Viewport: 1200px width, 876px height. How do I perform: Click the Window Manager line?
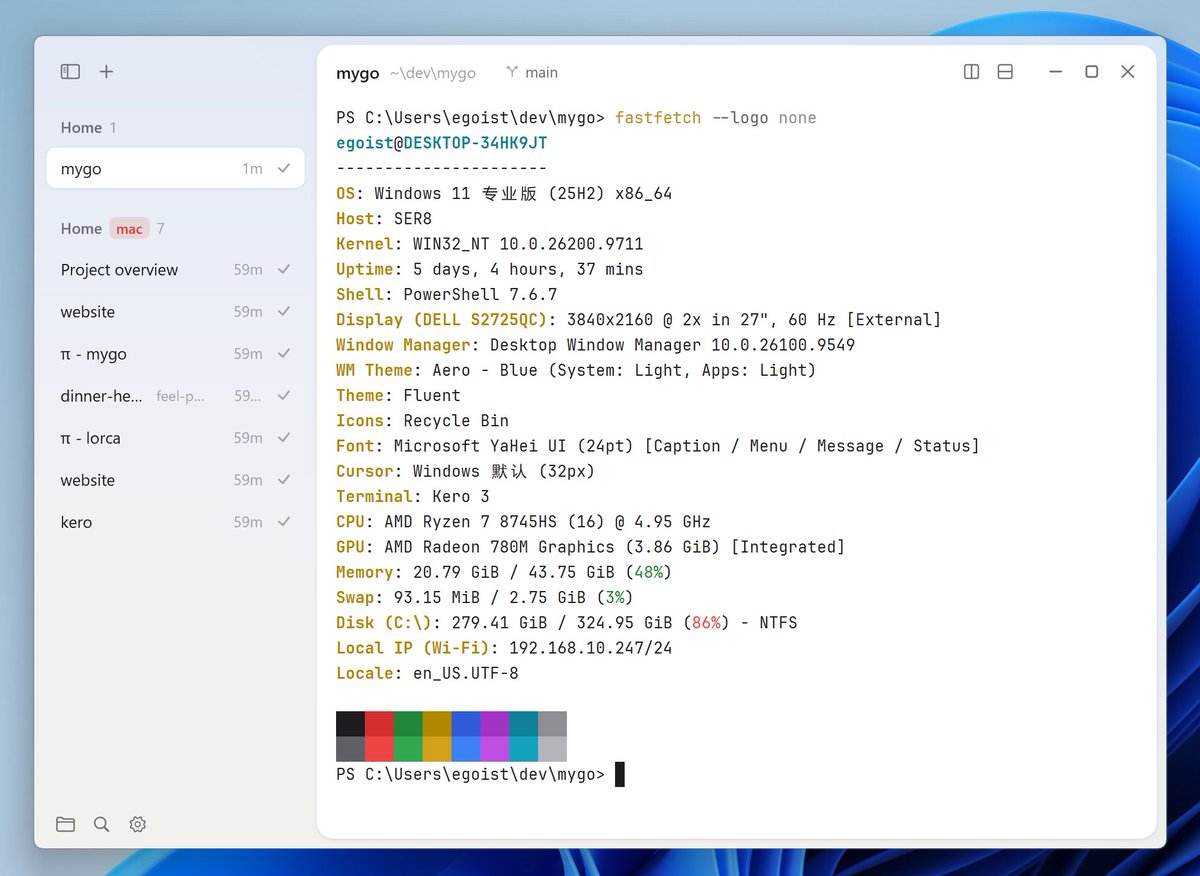point(595,345)
